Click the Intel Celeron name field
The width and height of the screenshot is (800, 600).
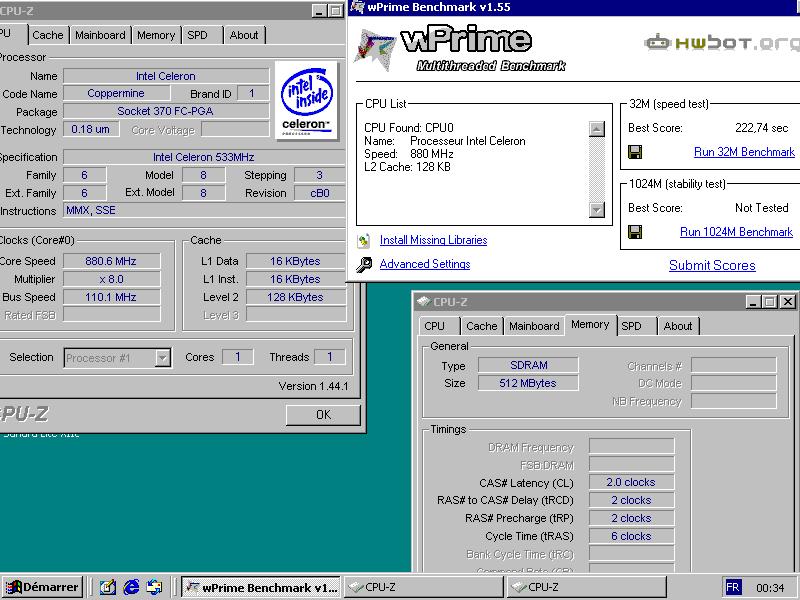click(166, 76)
